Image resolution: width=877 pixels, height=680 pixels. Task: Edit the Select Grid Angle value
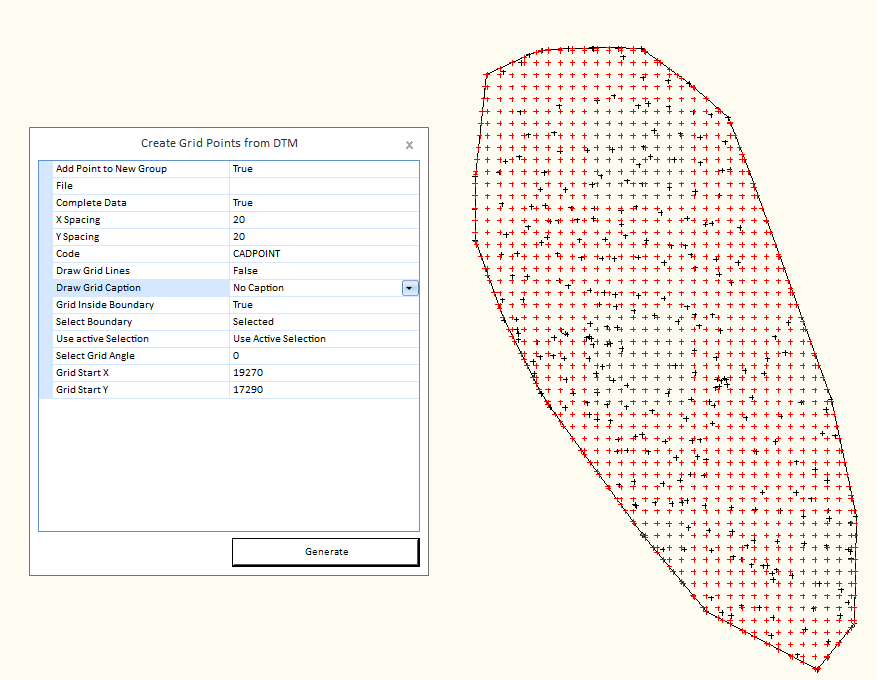tap(323, 356)
